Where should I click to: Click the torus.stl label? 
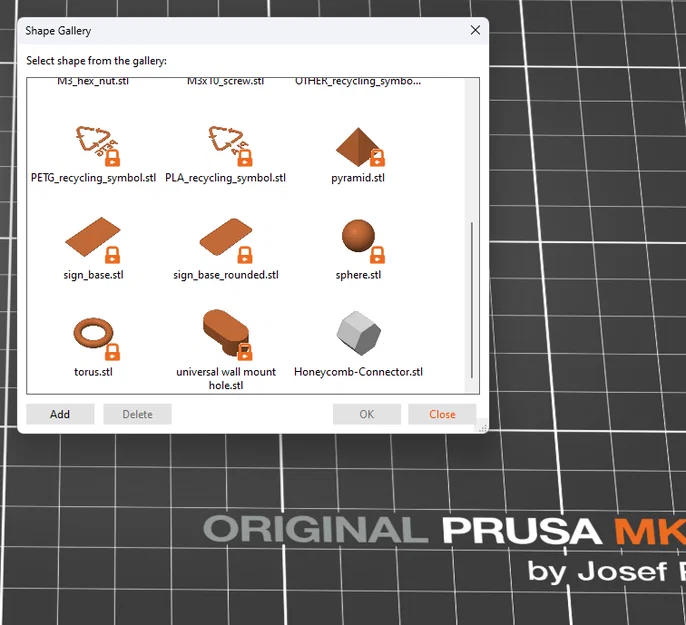tap(93, 372)
